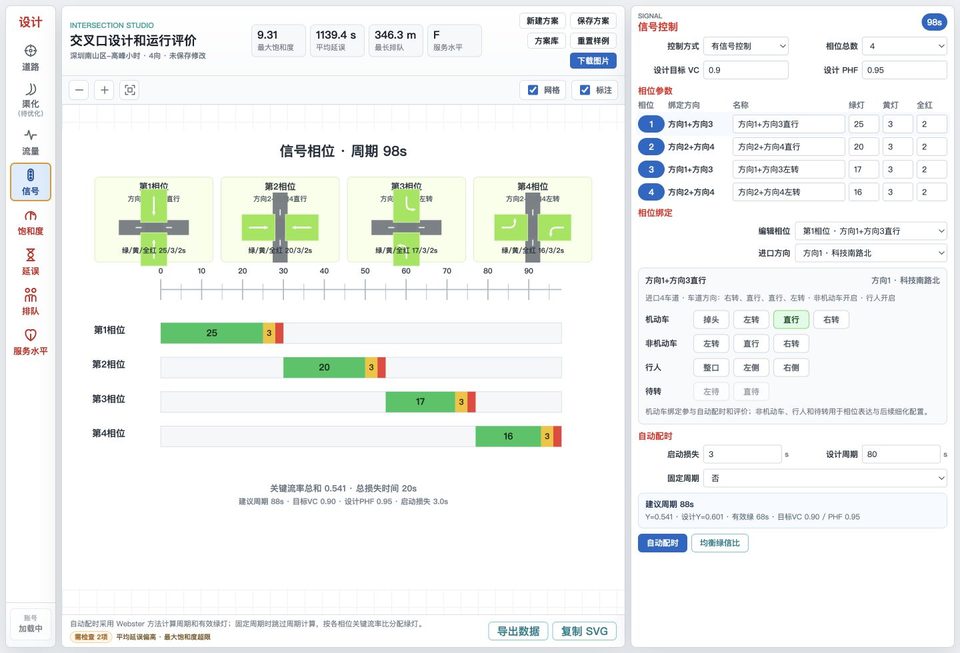This screenshot has width=960, height=653.
Task: Click the 需检查 2项 warning badge
Action: pyautogui.click(x=91, y=637)
